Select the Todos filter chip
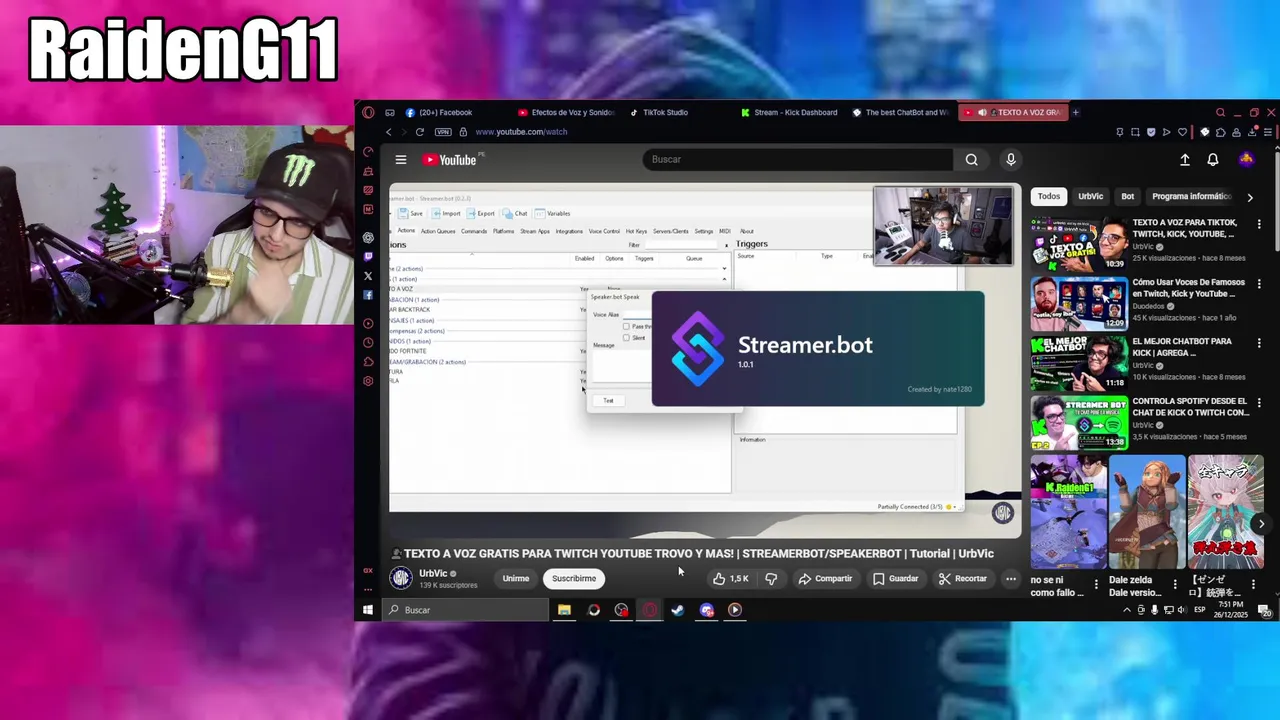The width and height of the screenshot is (1280, 720). (1048, 196)
